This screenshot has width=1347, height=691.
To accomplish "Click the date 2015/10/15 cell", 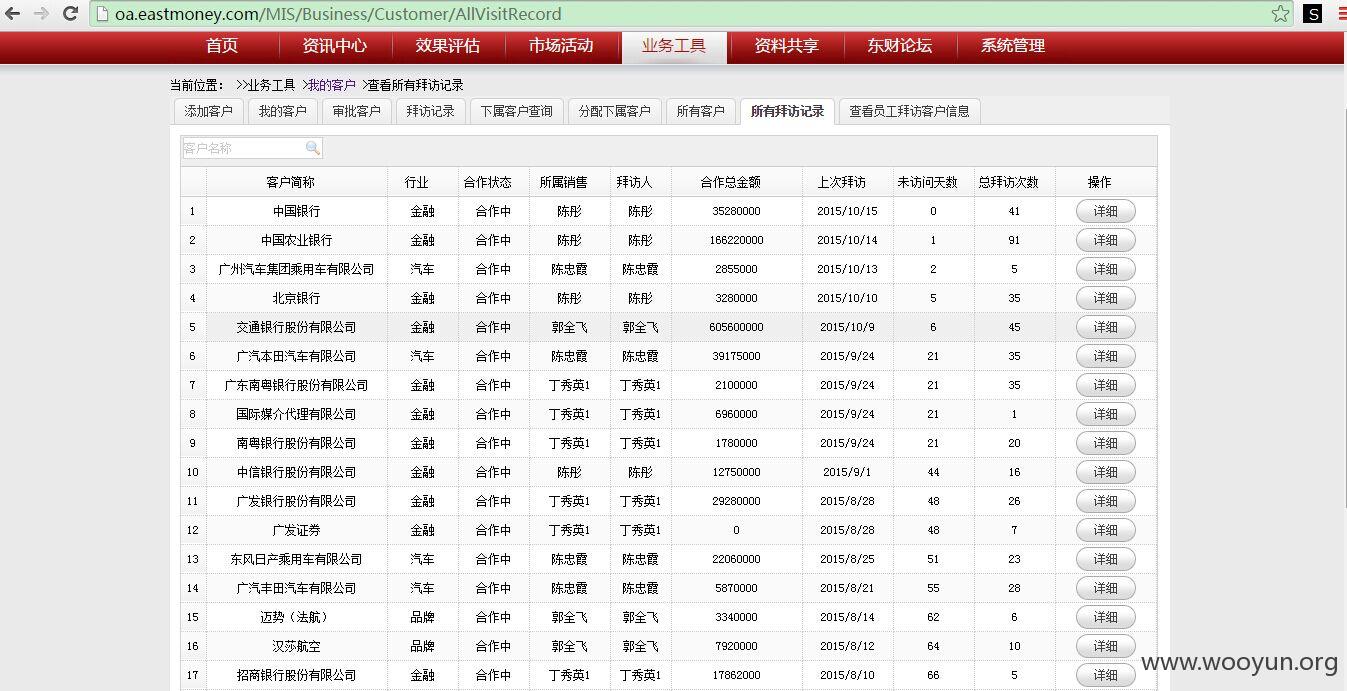I will (x=847, y=211).
